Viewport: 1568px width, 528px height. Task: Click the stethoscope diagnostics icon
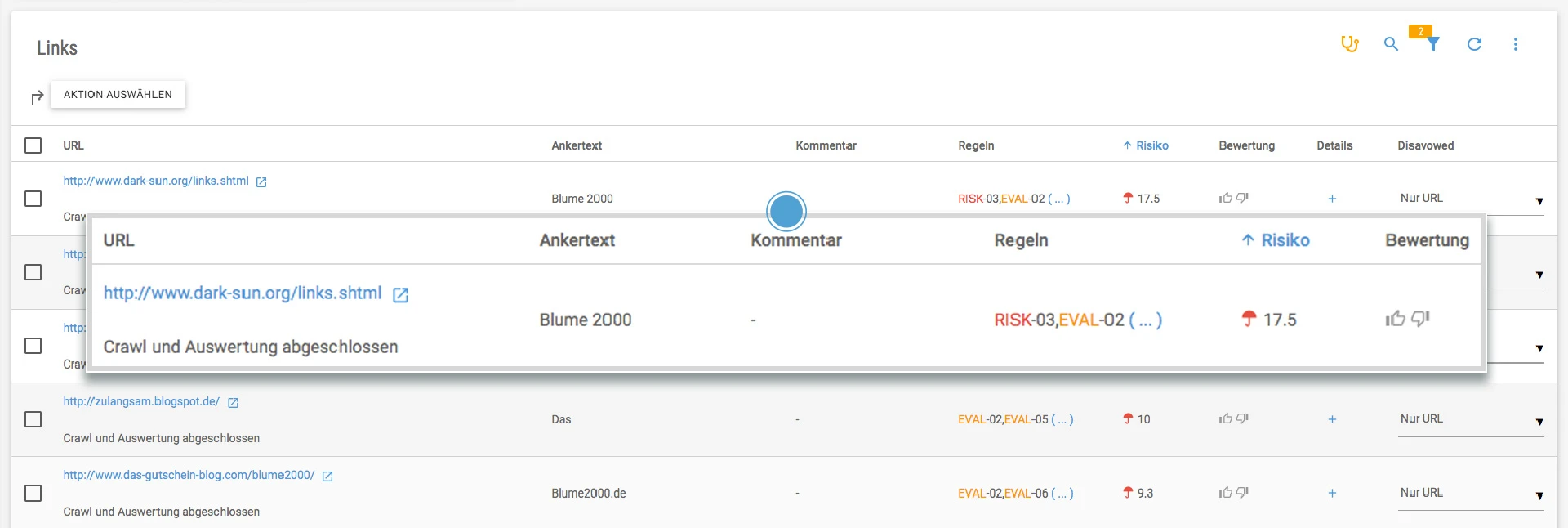pyautogui.click(x=1349, y=44)
